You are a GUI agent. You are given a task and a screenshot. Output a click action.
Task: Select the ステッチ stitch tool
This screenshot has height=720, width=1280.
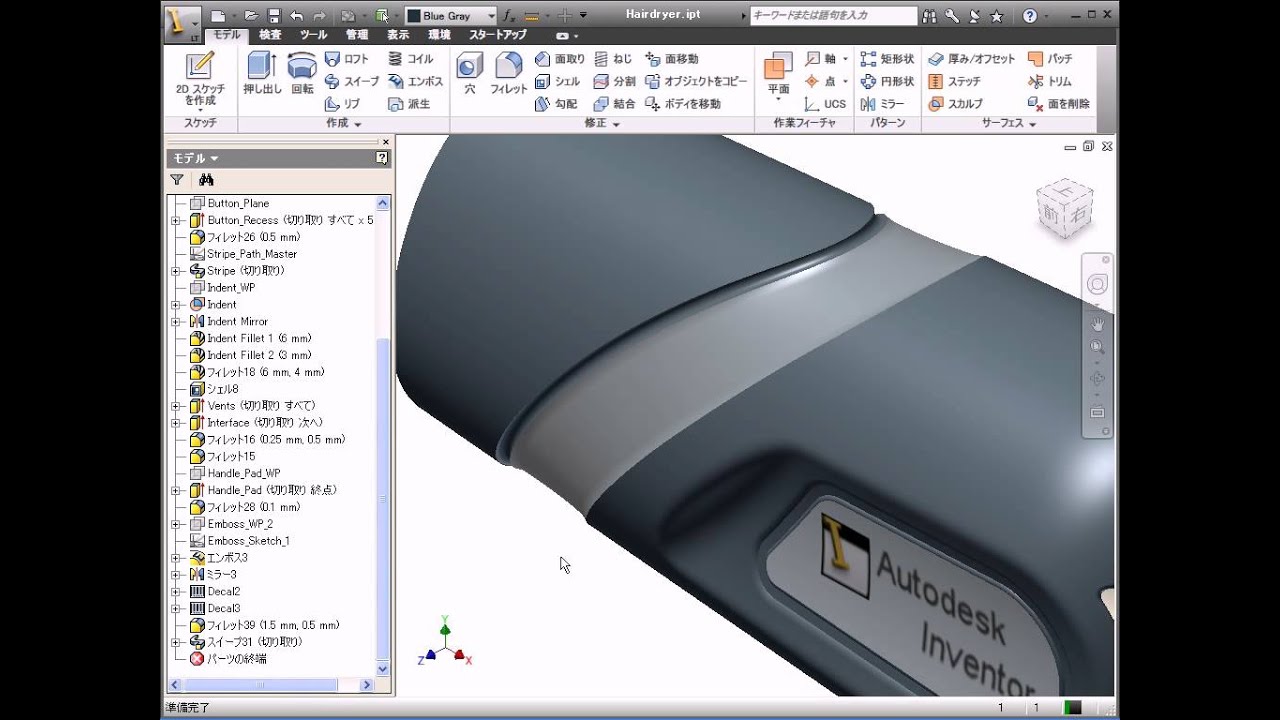click(x=954, y=81)
